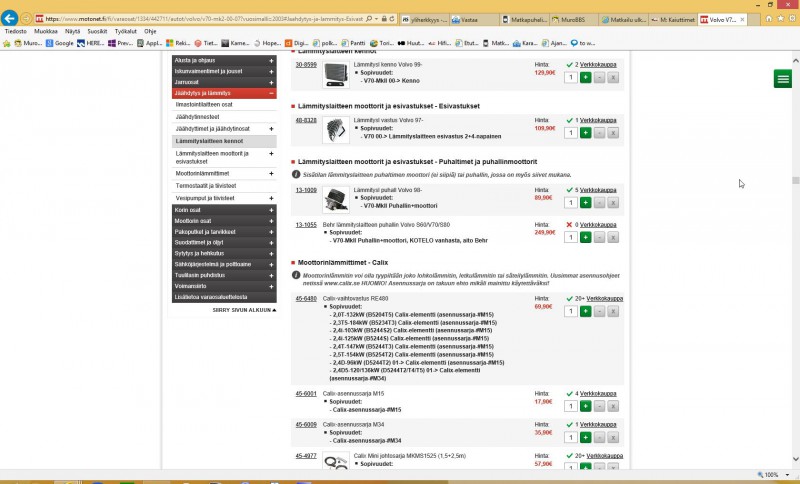Click the green hamburger menu icon
This screenshot has width=800, height=484.
[782, 79]
